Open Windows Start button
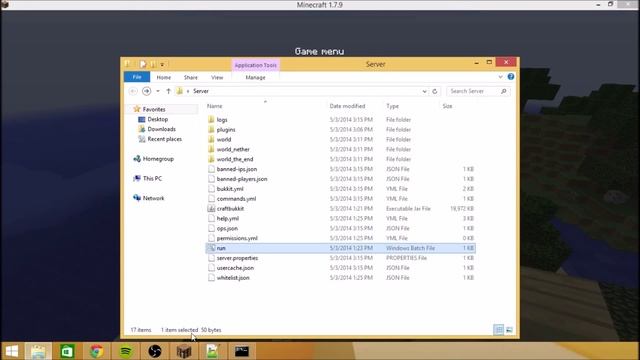The width and height of the screenshot is (640, 360). coord(12,351)
